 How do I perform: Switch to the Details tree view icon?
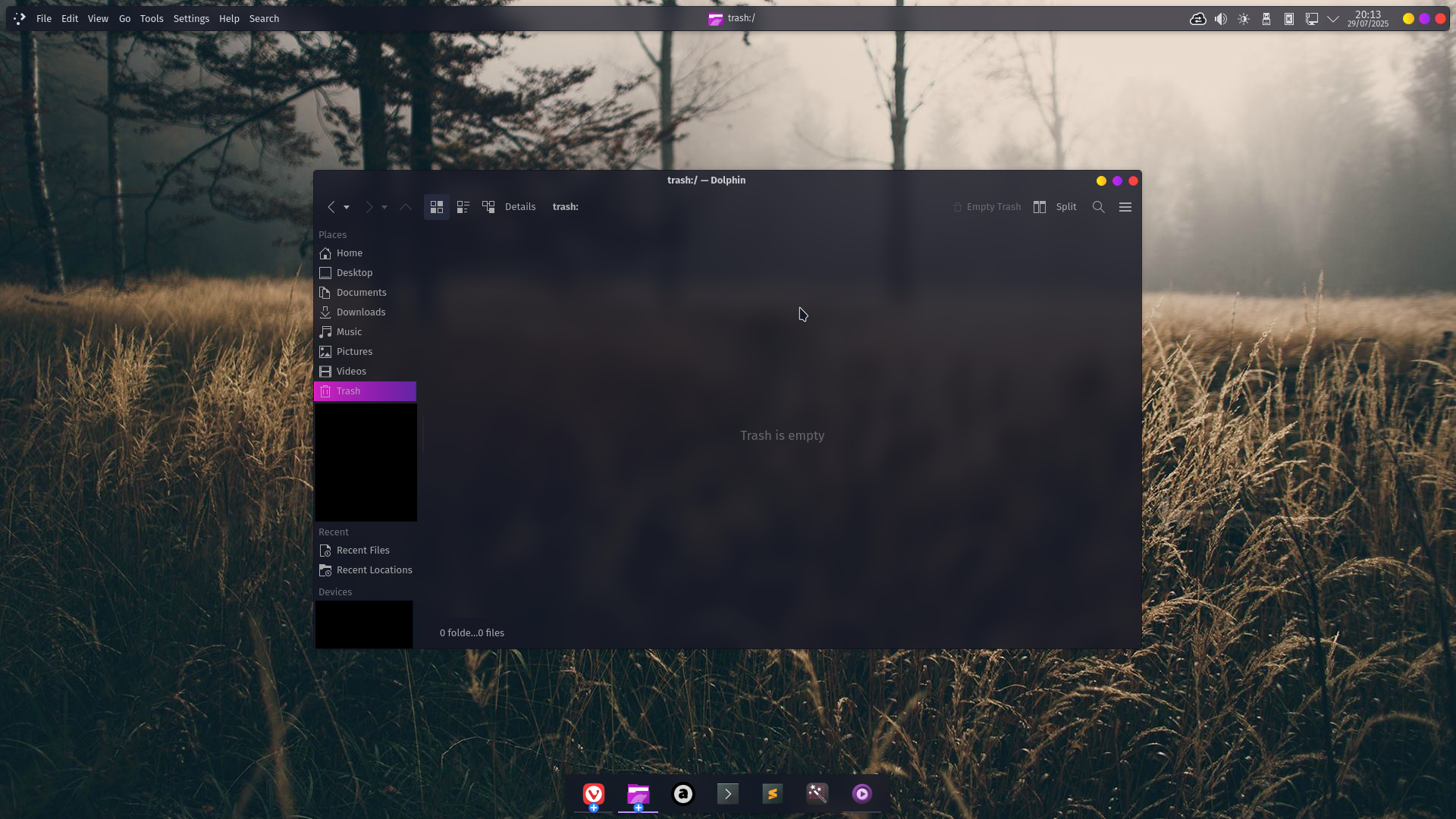(489, 207)
